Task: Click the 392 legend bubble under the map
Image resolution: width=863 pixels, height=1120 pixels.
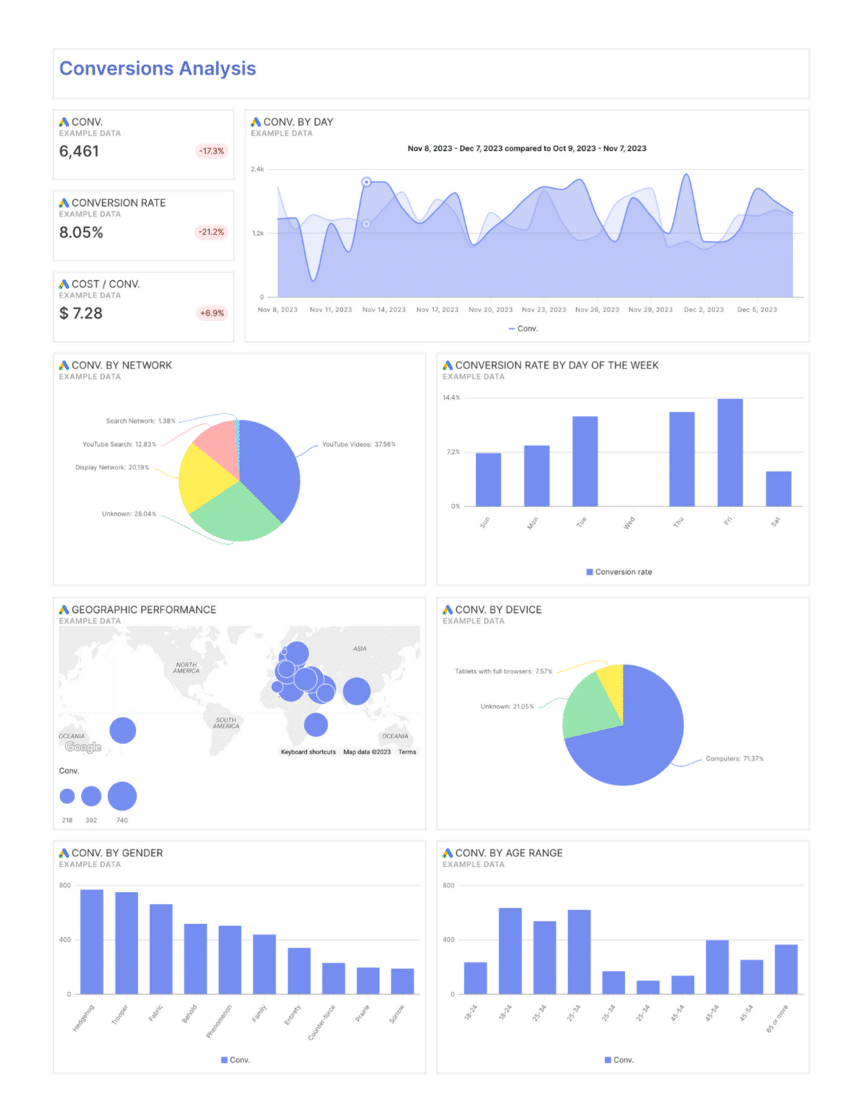Action: [x=91, y=796]
